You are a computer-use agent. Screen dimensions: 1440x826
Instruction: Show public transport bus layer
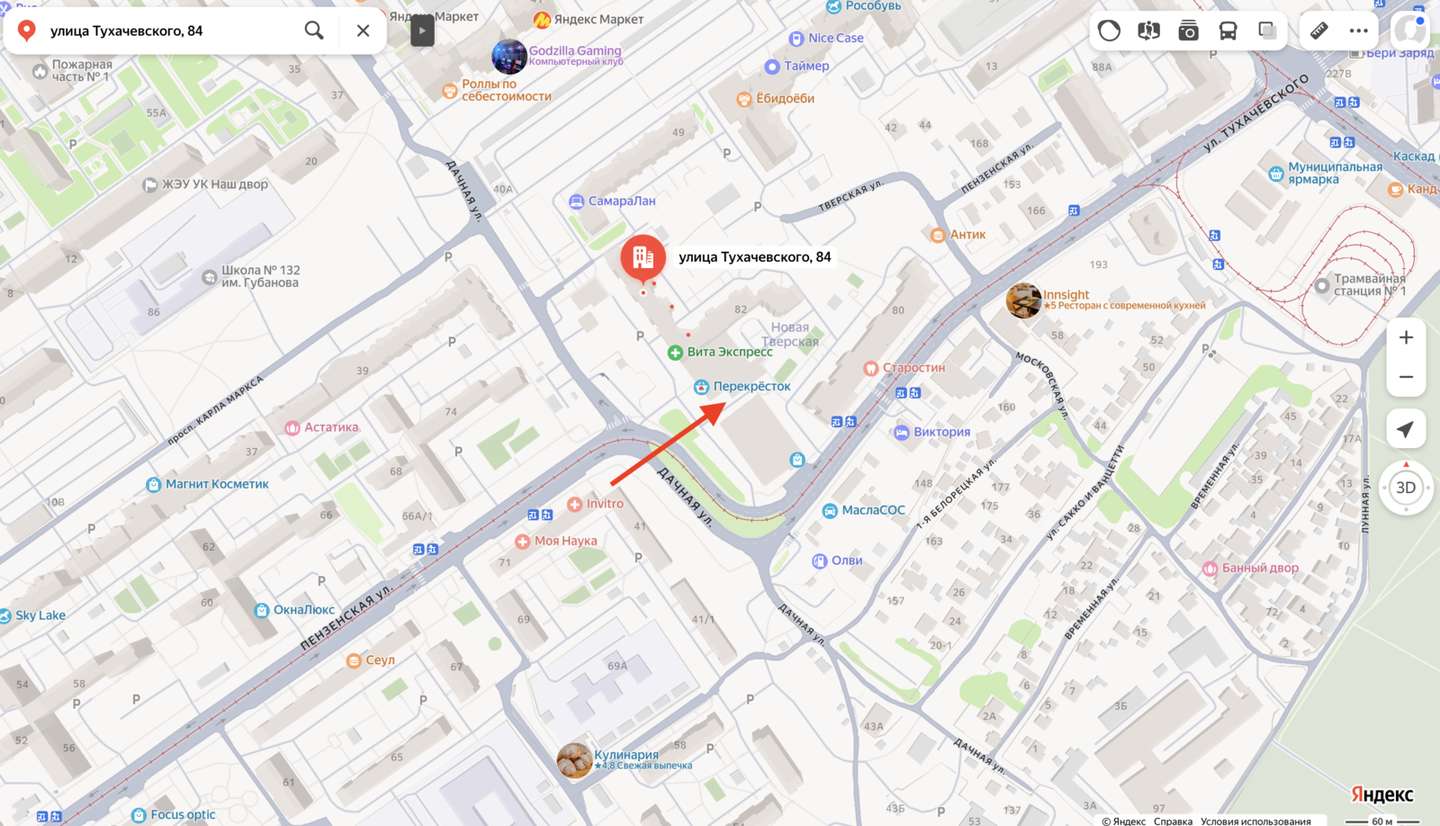[x=1228, y=30]
